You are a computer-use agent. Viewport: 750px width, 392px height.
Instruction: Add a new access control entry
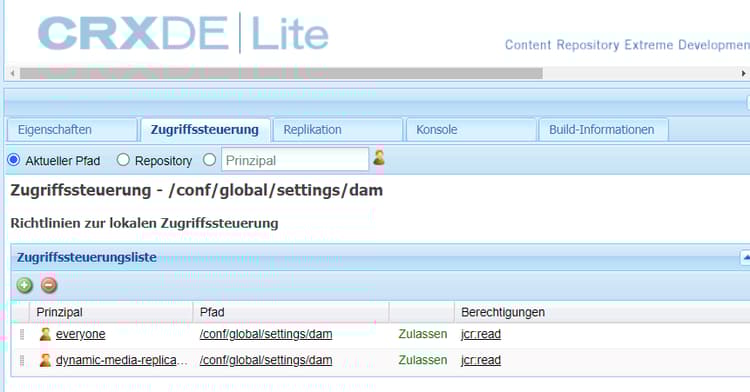[x=25, y=285]
